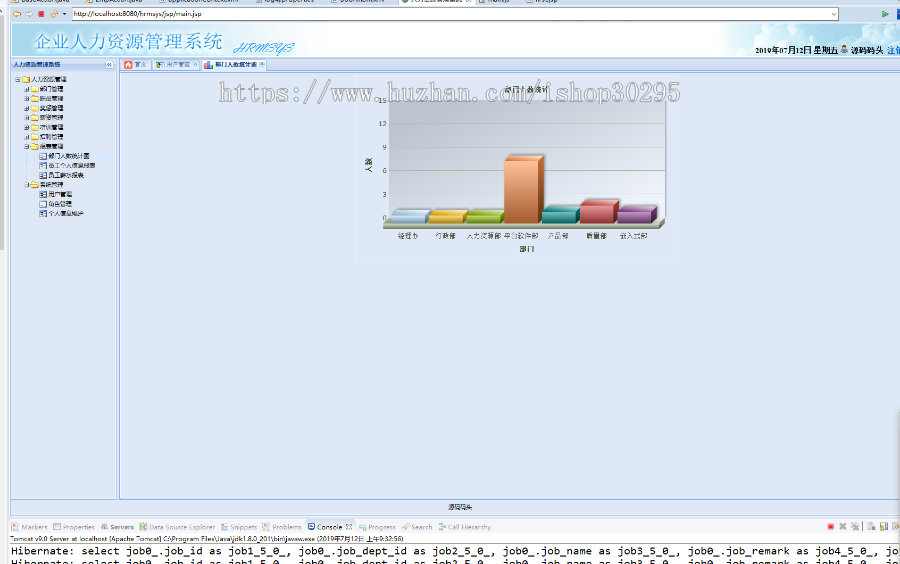Open the Search view tab
The height and width of the screenshot is (564, 900).
[x=417, y=527]
